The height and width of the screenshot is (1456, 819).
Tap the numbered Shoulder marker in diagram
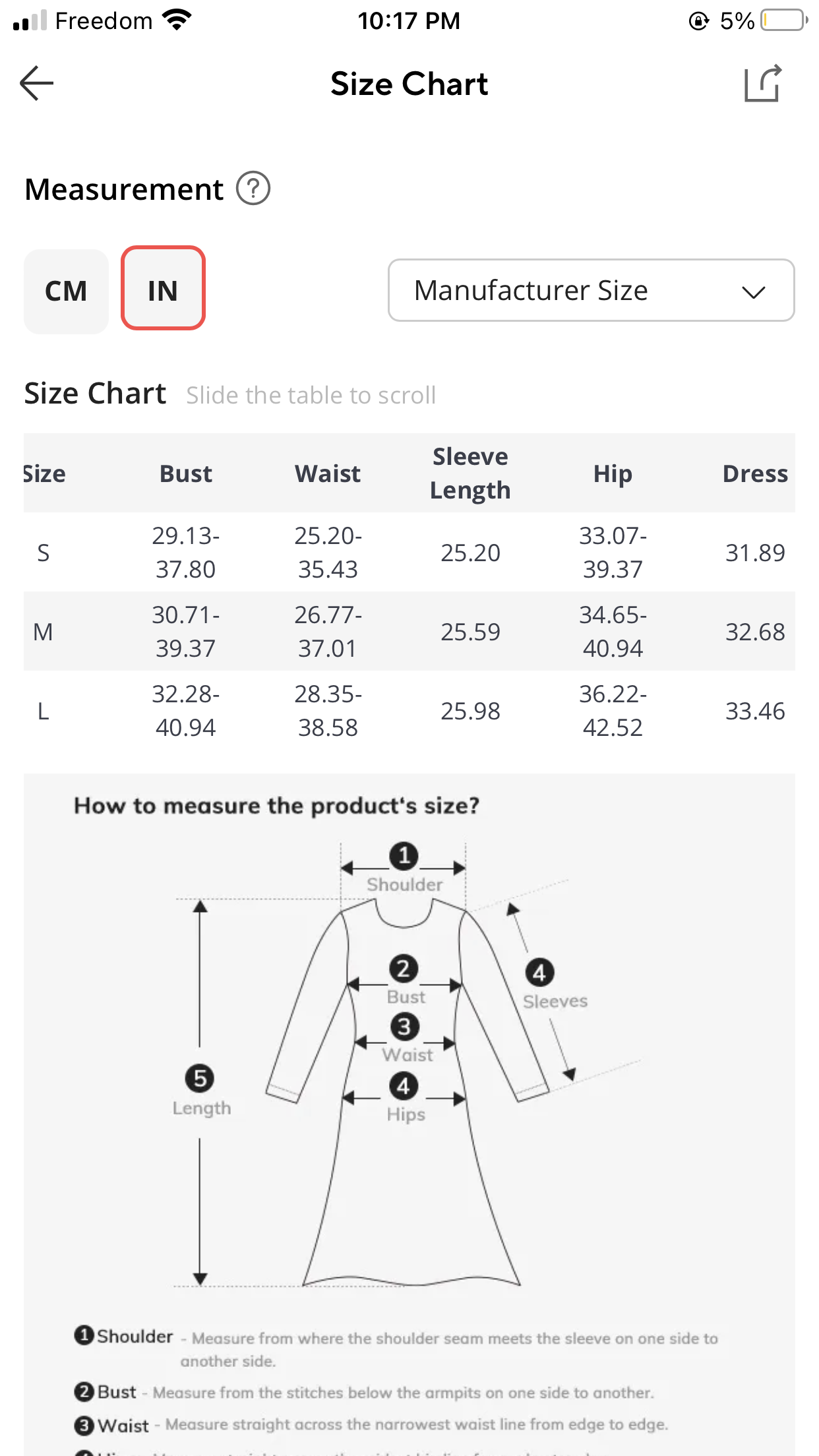(404, 856)
